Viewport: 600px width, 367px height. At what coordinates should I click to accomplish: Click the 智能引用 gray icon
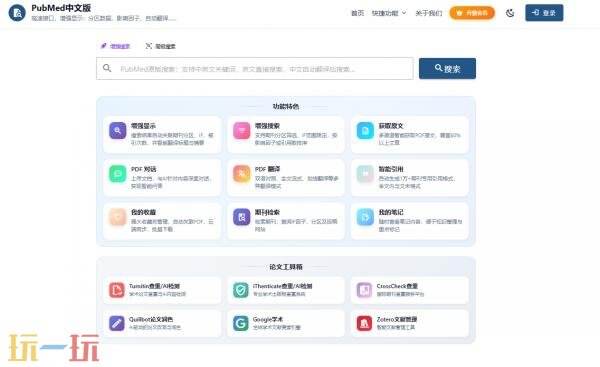tap(365, 174)
